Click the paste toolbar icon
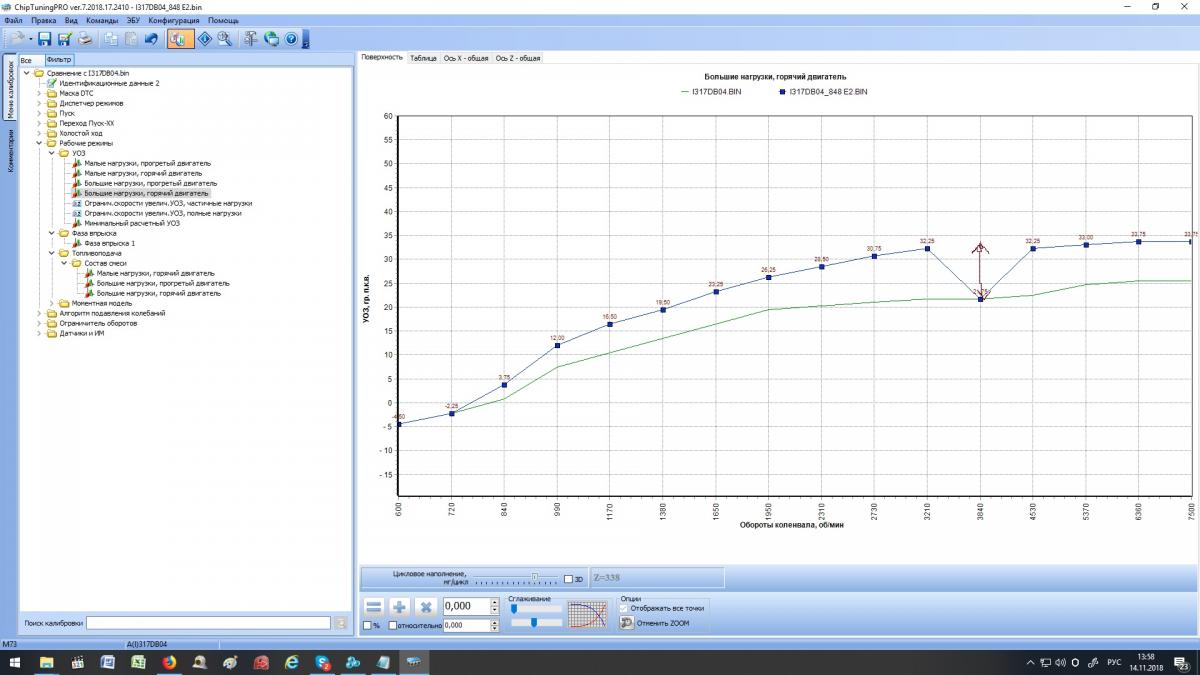The image size is (1200, 675). [131, 39]
